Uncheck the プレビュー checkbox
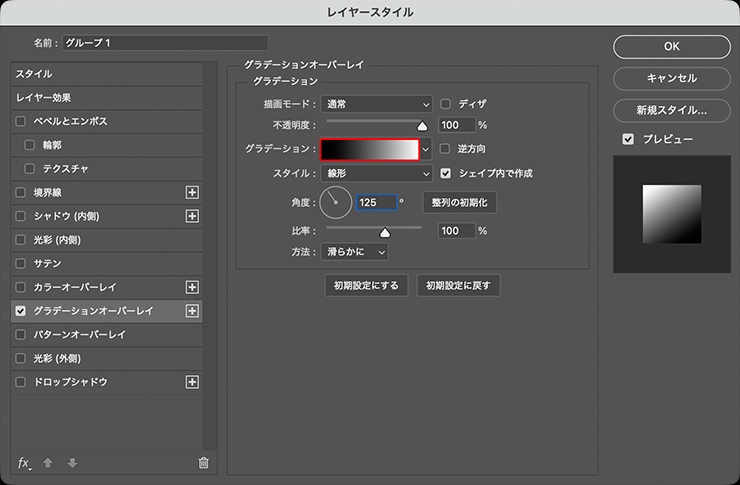Screen dimensions: 740x485 628,139
